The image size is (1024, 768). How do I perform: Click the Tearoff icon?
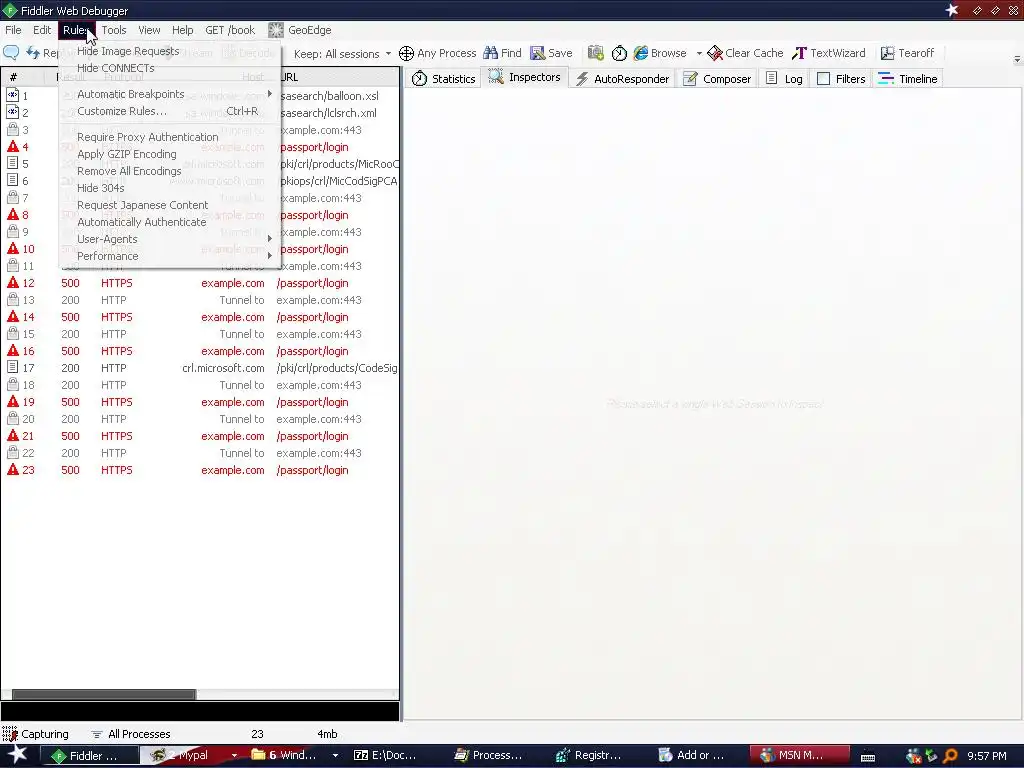click(888, 53)
